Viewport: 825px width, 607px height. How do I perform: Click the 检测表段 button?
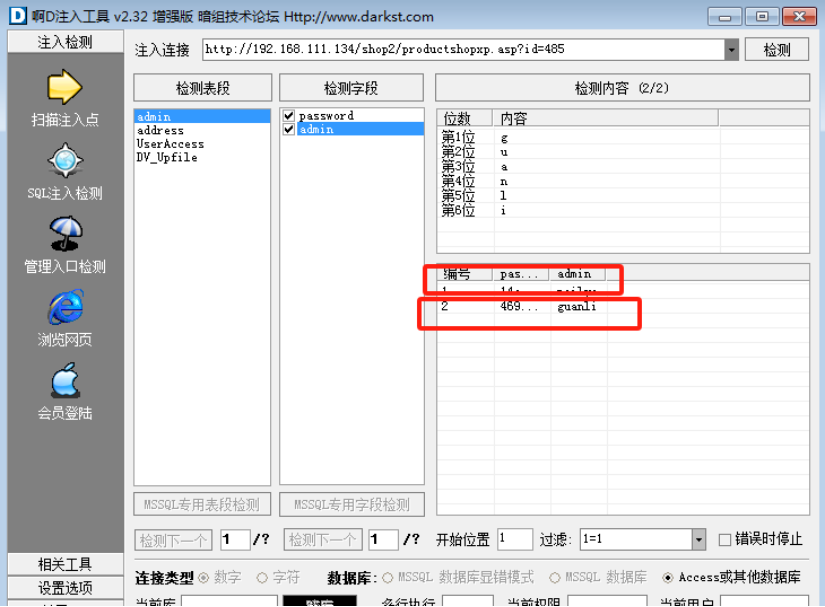coord(203,88)
